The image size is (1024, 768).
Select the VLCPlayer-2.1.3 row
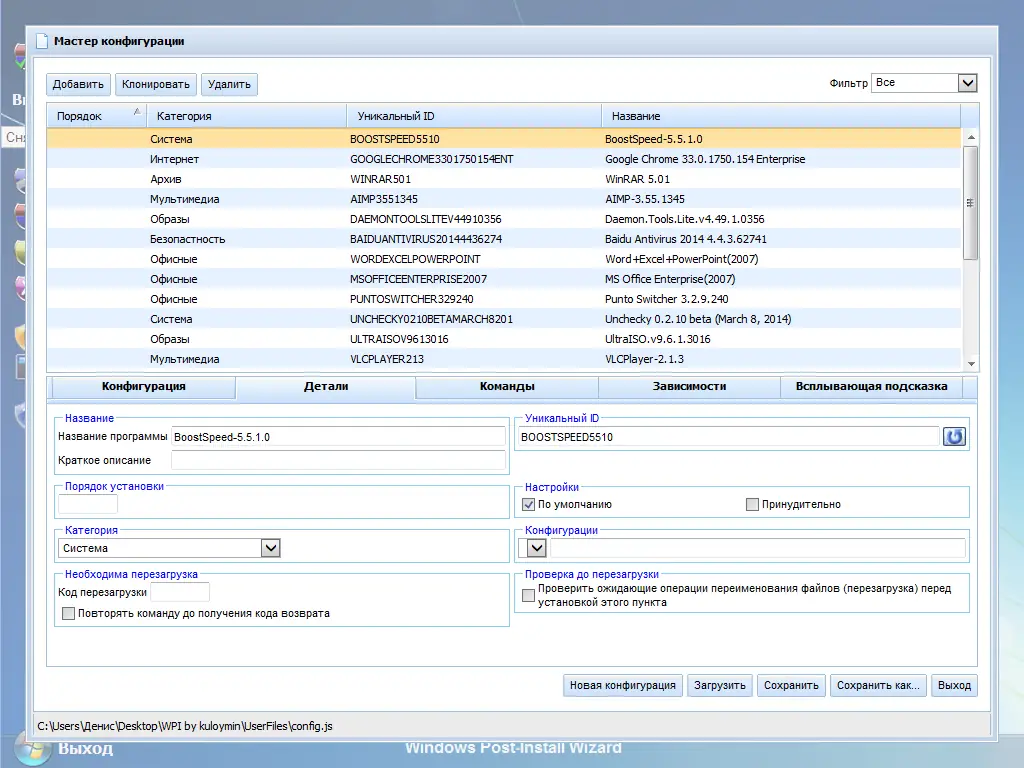pos(504,359)
